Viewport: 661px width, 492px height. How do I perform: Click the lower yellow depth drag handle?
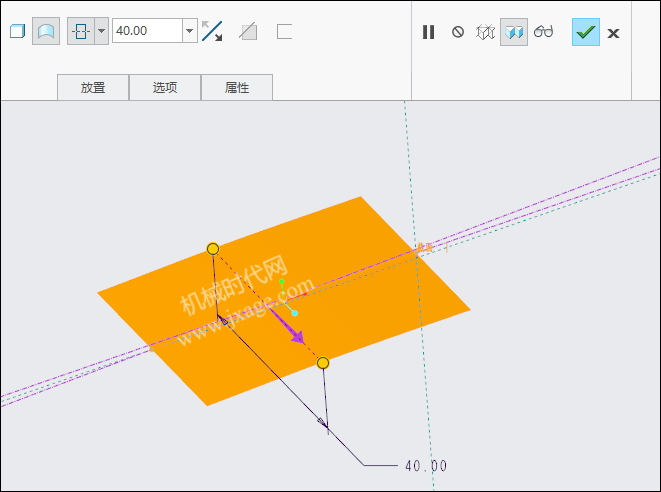pyautogui.click(x=323, y=363)
